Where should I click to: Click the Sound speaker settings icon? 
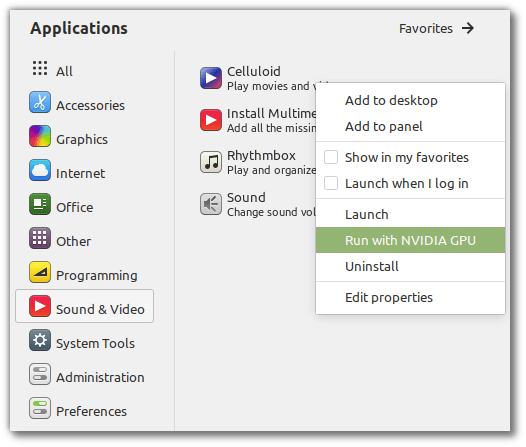pyautogui.click(x=211, y=204)
